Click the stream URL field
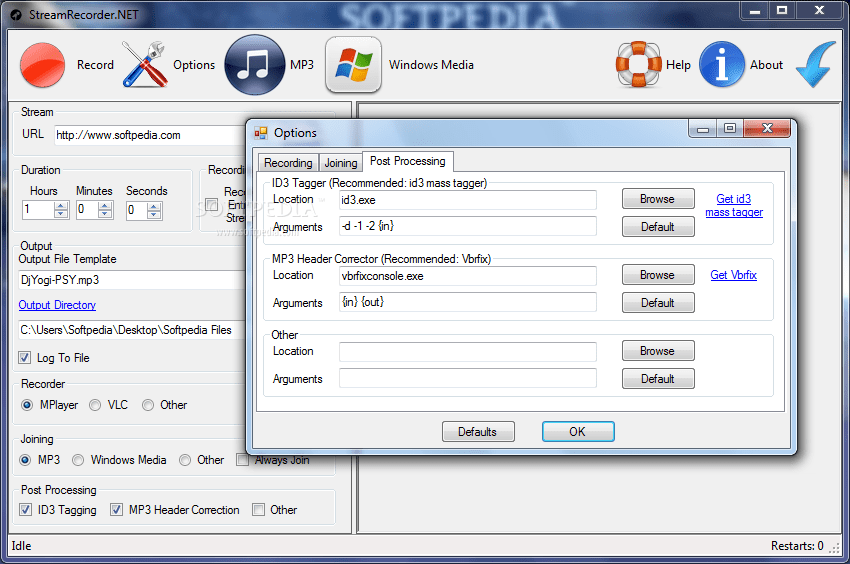 point(150,135)
